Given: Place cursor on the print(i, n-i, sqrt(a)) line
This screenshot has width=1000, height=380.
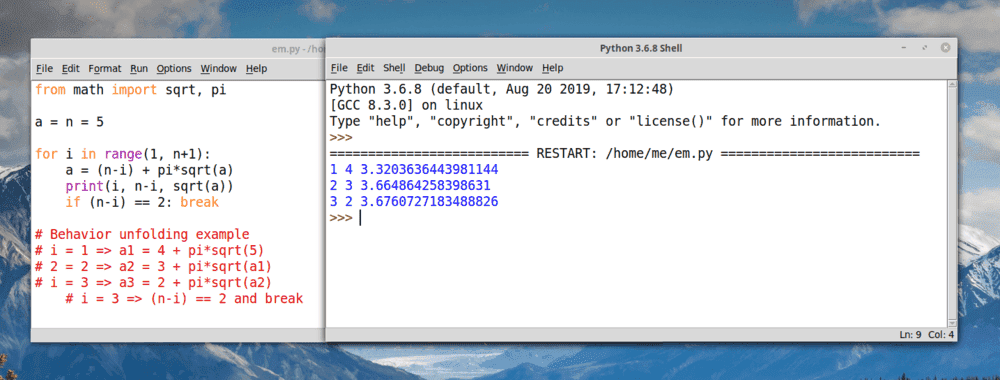Looking at the screenshot, I should pyautogui.click(x=149, y=186).
